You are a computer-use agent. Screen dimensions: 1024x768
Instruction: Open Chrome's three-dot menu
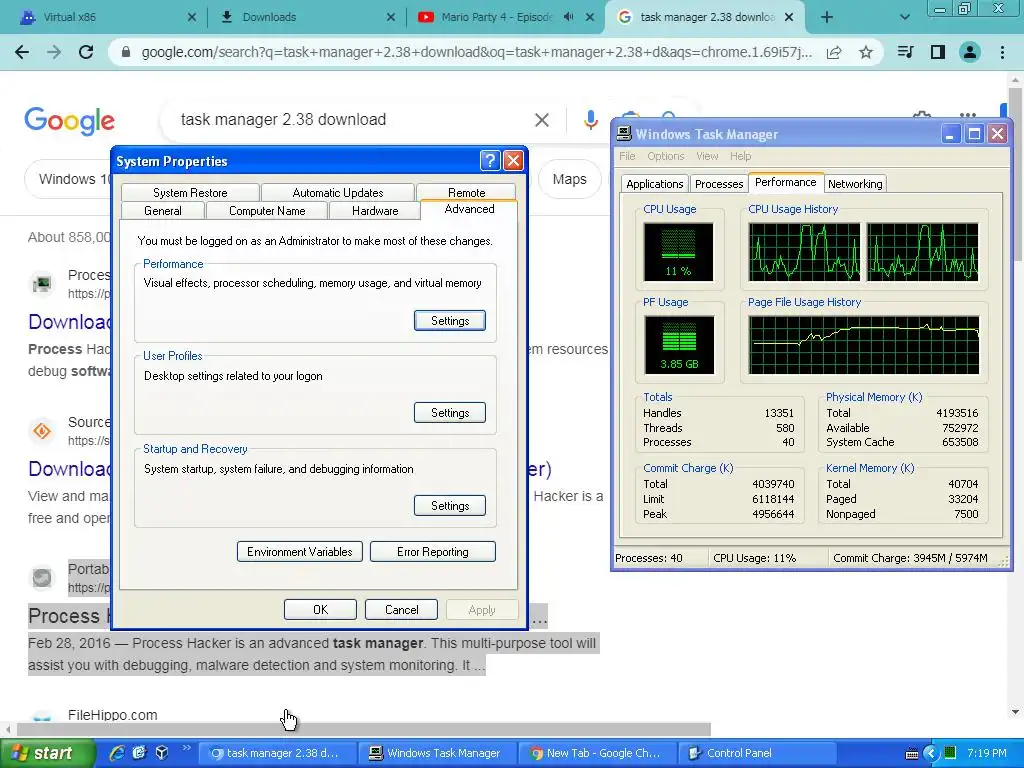1002,52
